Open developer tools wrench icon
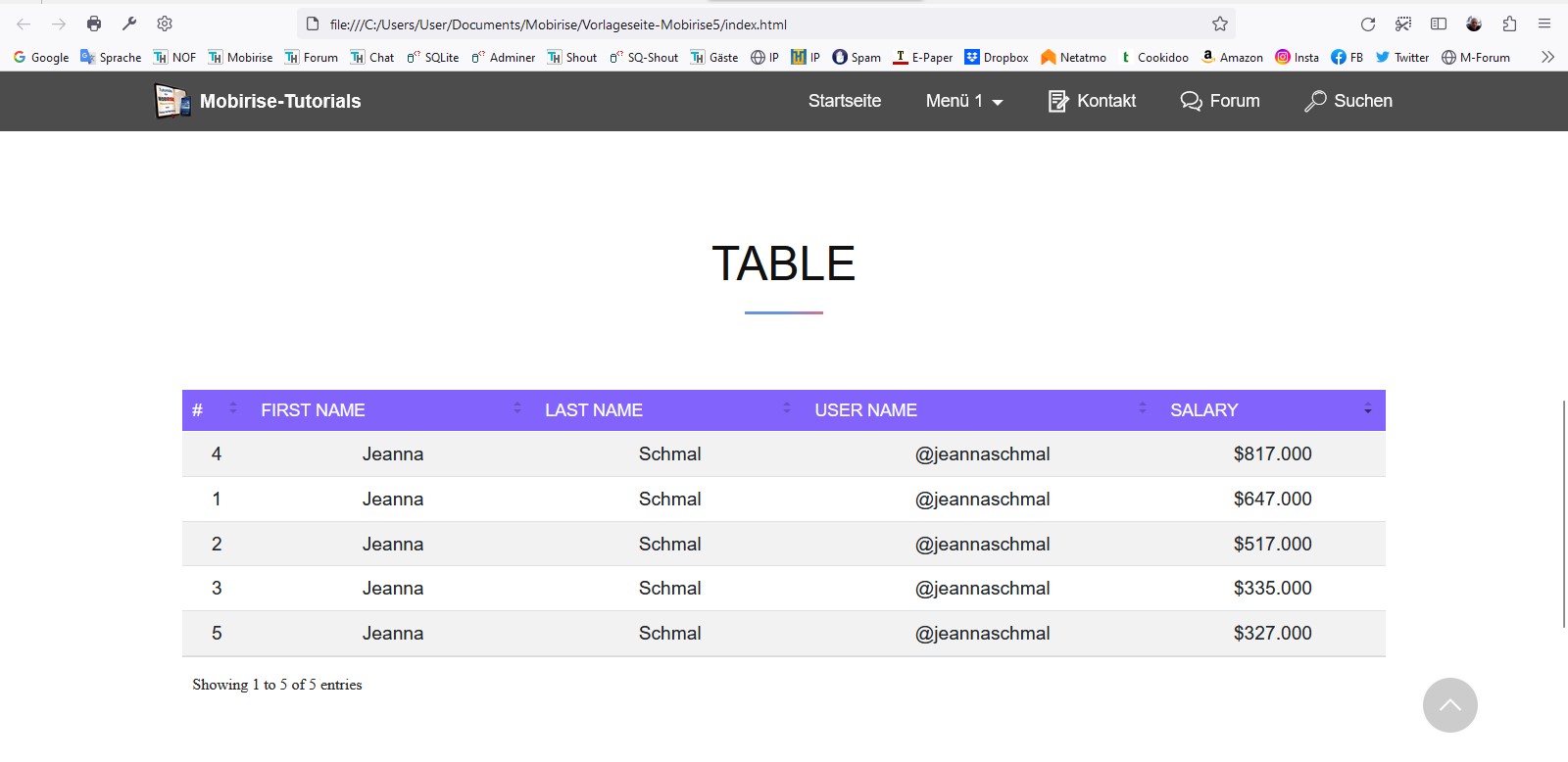 pos(129,24)
